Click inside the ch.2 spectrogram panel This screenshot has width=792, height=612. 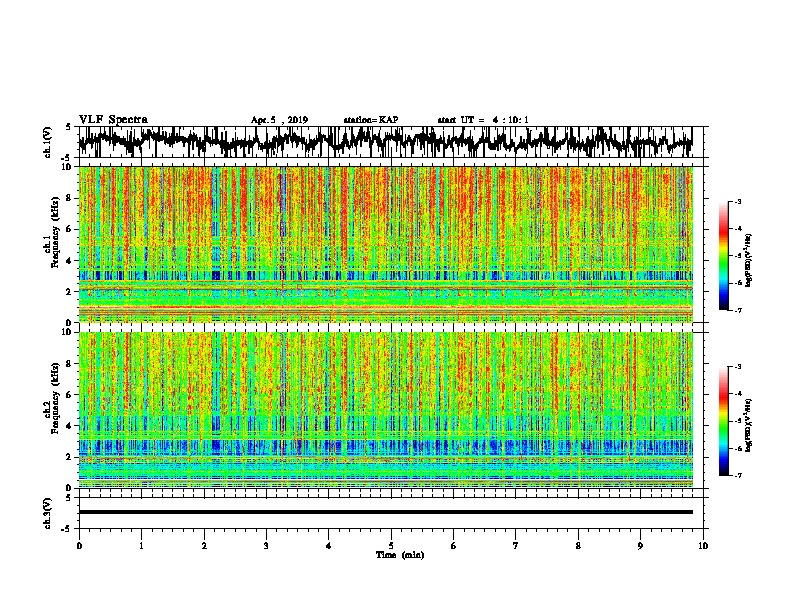[386, 410]
